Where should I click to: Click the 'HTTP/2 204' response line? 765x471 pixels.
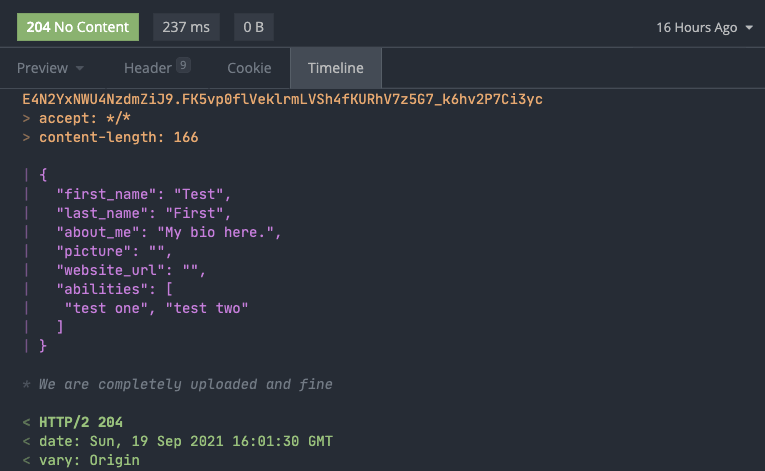[x=73, y=422]
